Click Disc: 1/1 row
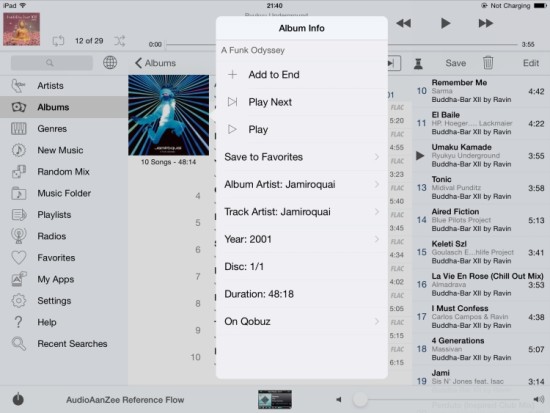This screenshot has width=550, height=413. click(302, 266)
